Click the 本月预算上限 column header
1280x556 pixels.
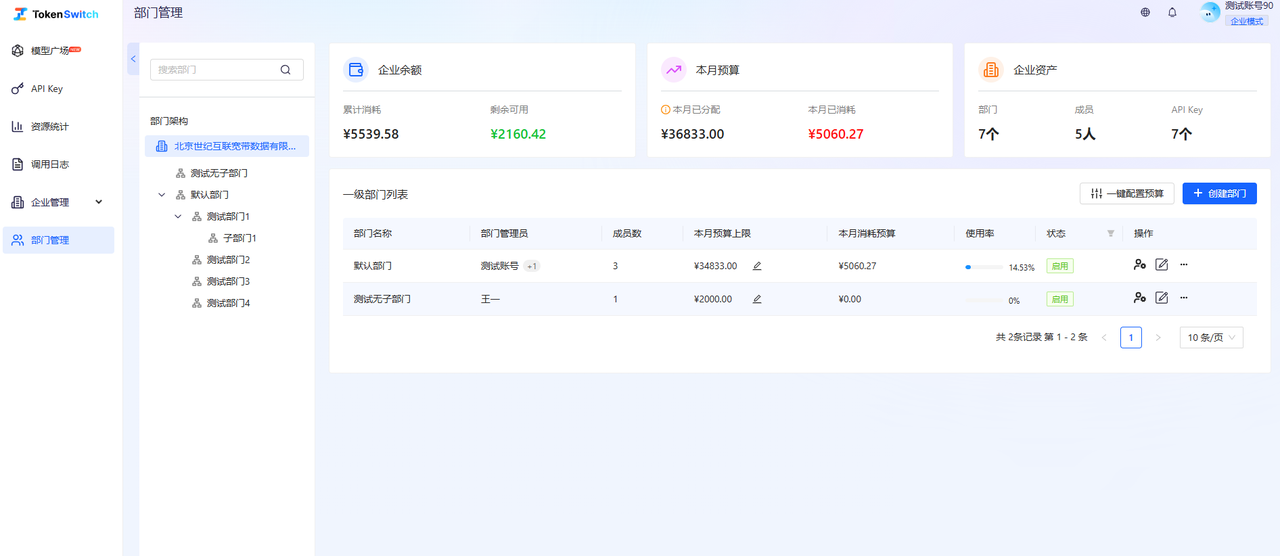point(722,233)
